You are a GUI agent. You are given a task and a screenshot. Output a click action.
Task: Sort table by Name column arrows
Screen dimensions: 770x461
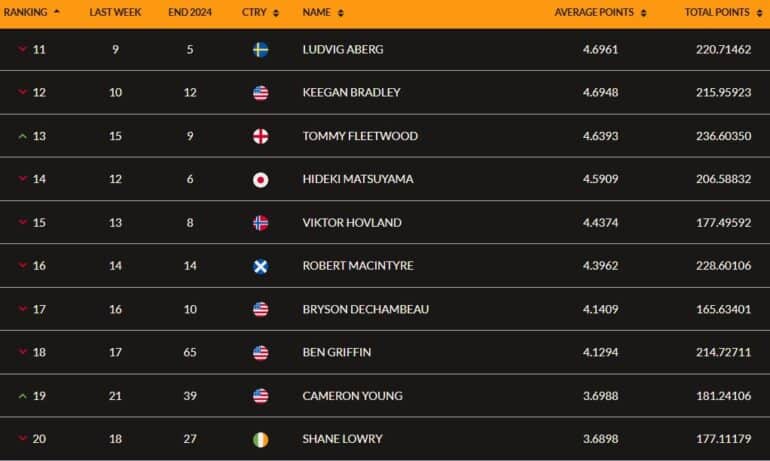(340, 13)
